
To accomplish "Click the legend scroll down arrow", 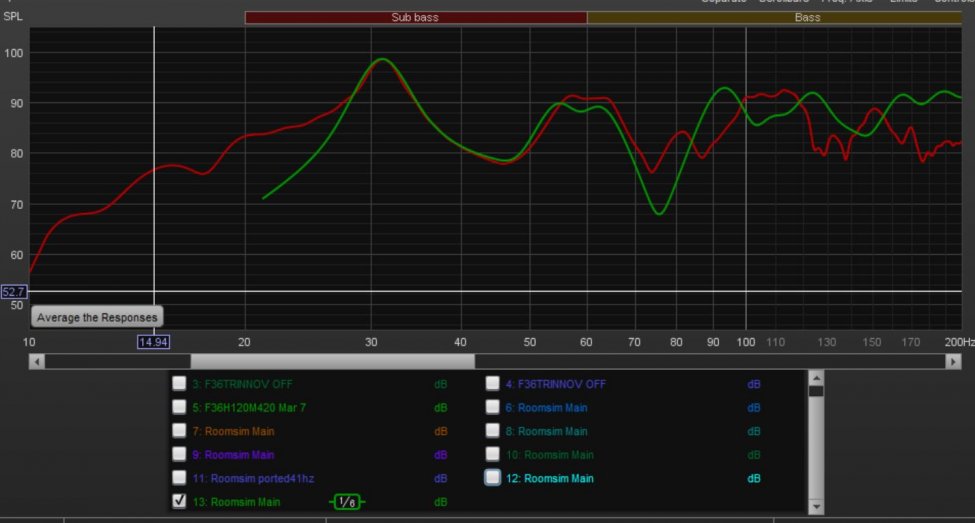I will [816, 507].
